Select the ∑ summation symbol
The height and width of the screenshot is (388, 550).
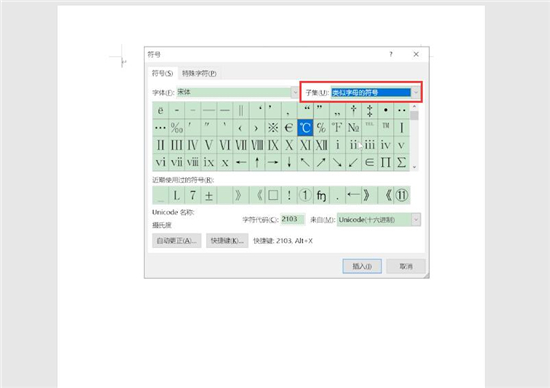tap(402, 162)
